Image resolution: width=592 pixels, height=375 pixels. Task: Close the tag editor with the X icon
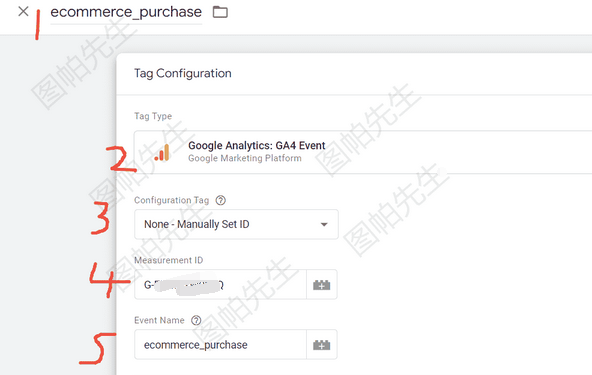23,11
